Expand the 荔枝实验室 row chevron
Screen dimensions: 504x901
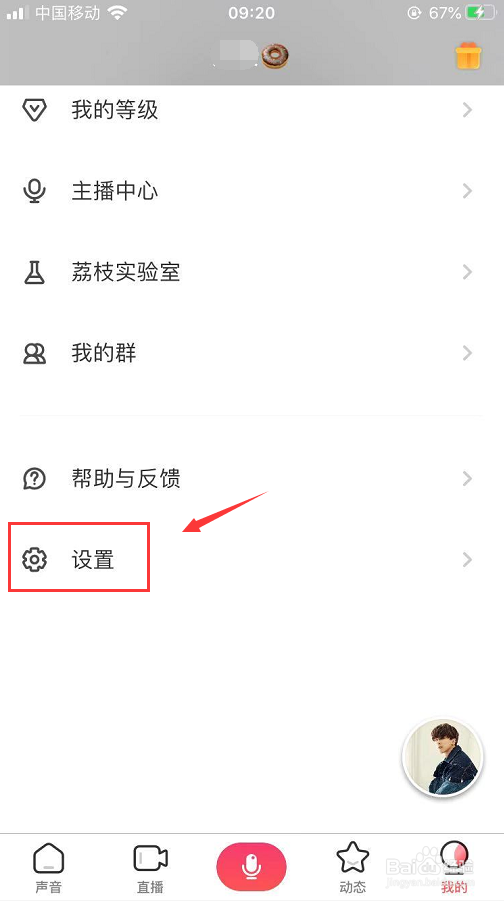tap(467, 272)
